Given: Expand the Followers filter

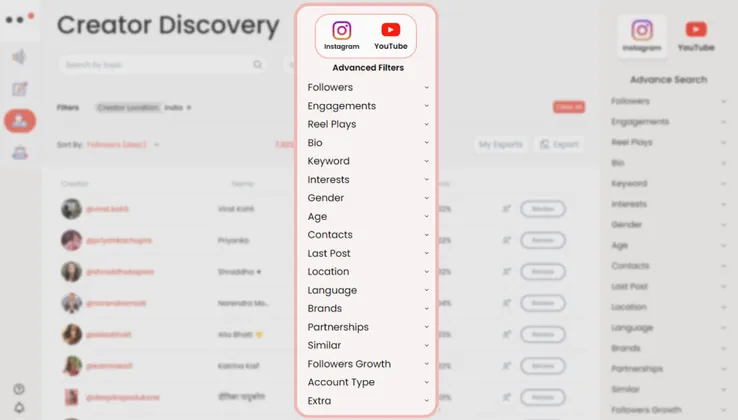Looking at the screenshot, I should pyautogui.click(x=368, y=87).
